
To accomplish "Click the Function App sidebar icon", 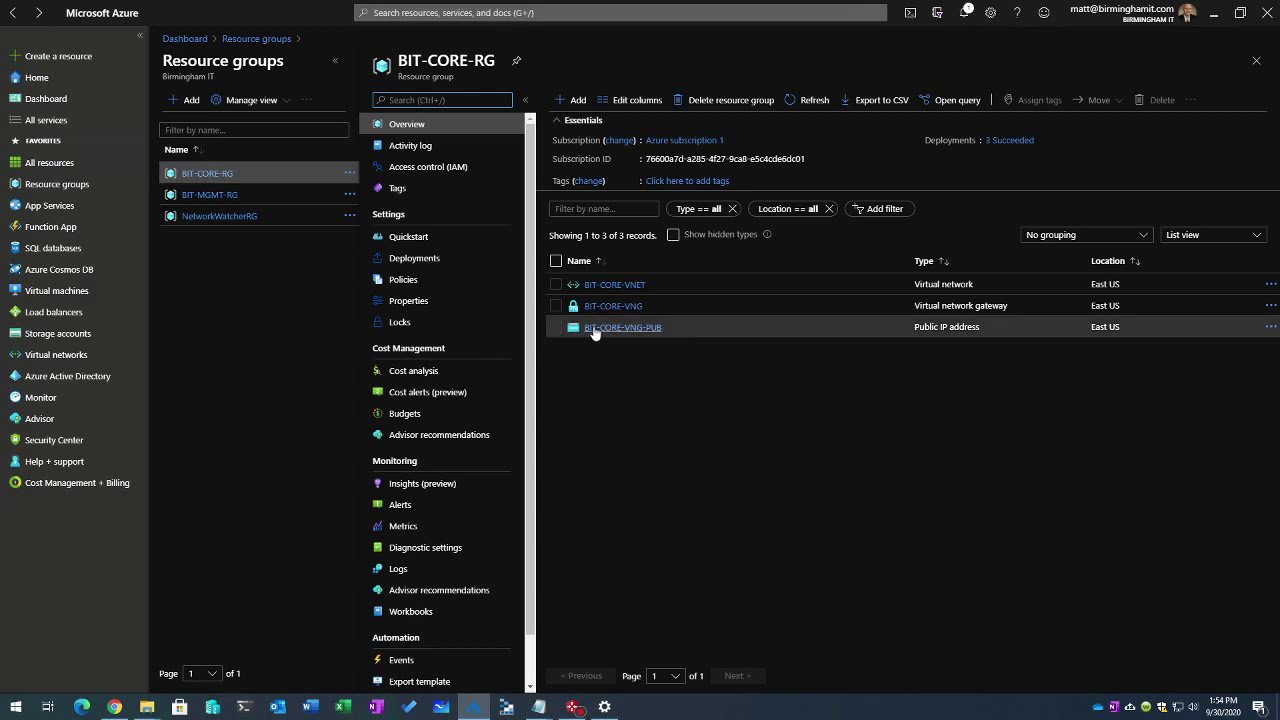I will (x=15, y=227).
